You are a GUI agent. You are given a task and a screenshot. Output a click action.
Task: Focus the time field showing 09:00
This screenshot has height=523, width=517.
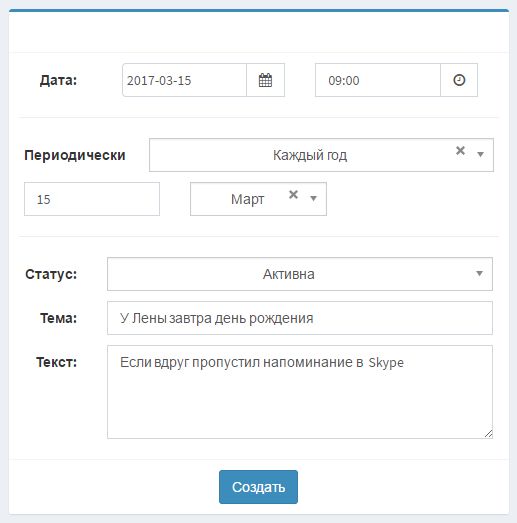tap(378, 80)
